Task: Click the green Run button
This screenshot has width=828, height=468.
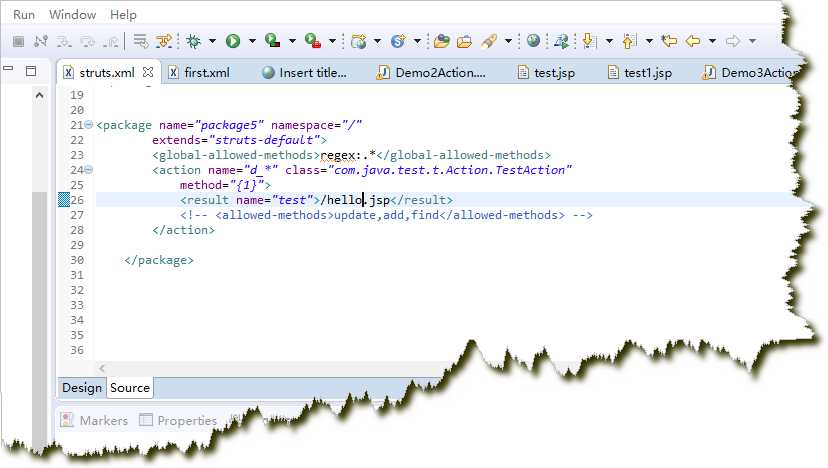Action: pyautogui.click(x=233, y=41)
